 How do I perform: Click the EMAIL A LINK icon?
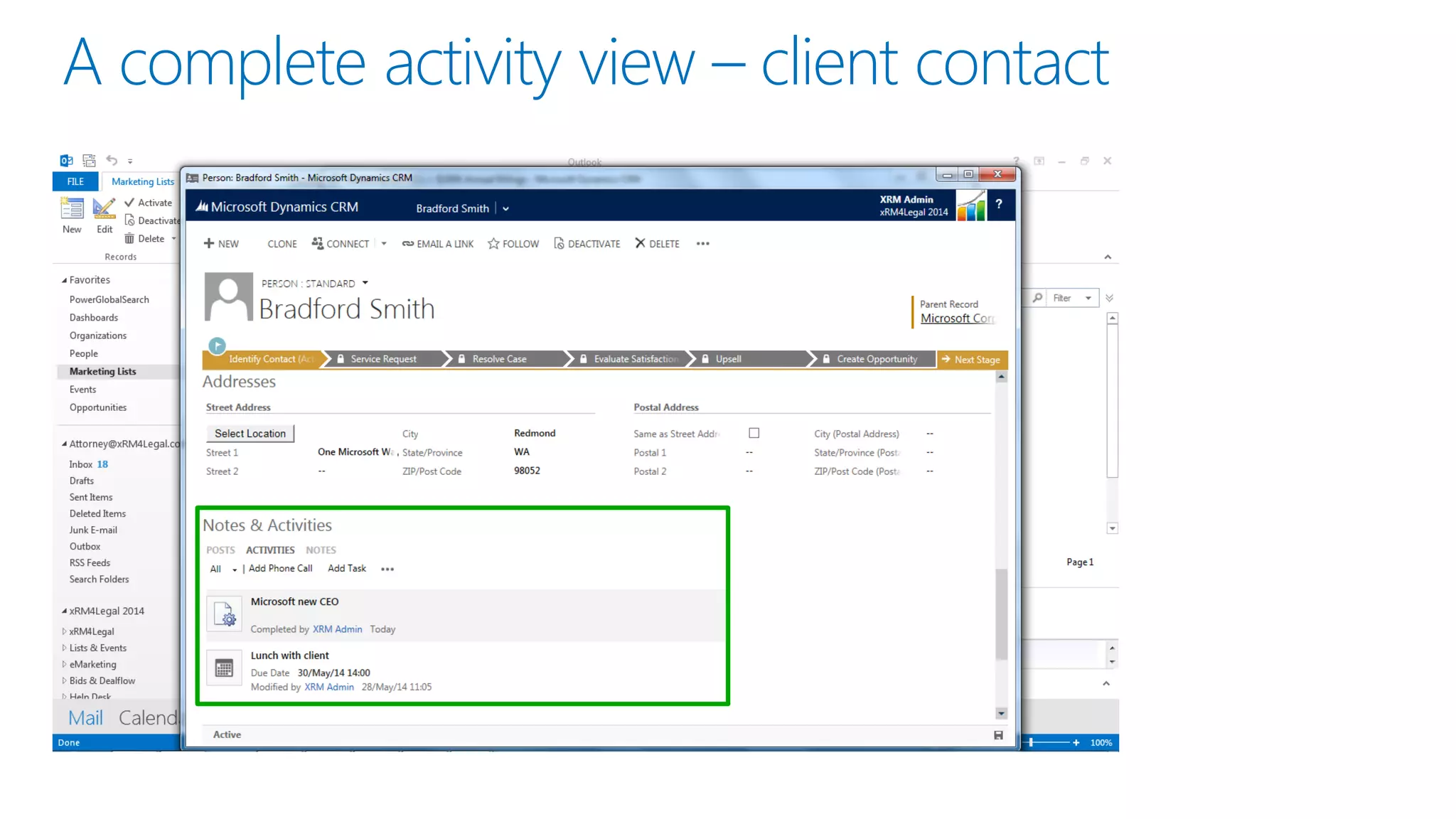[408, 244]
